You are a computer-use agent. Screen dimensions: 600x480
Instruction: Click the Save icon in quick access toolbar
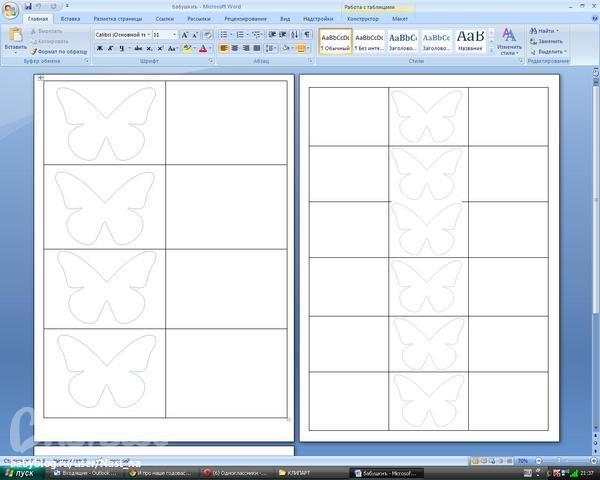coord(28,6)
